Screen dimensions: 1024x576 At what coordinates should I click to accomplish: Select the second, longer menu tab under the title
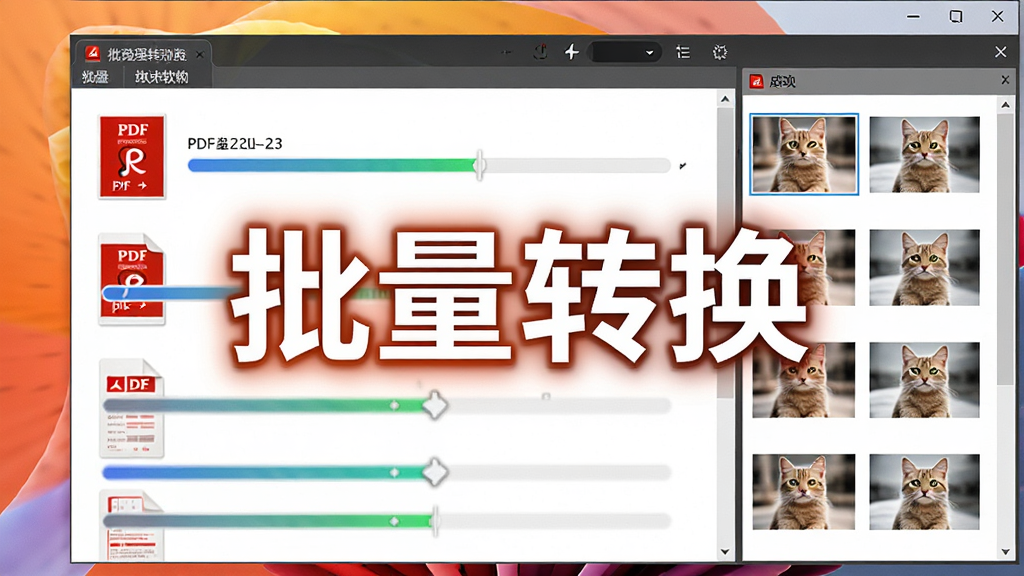tap(162, 77)
